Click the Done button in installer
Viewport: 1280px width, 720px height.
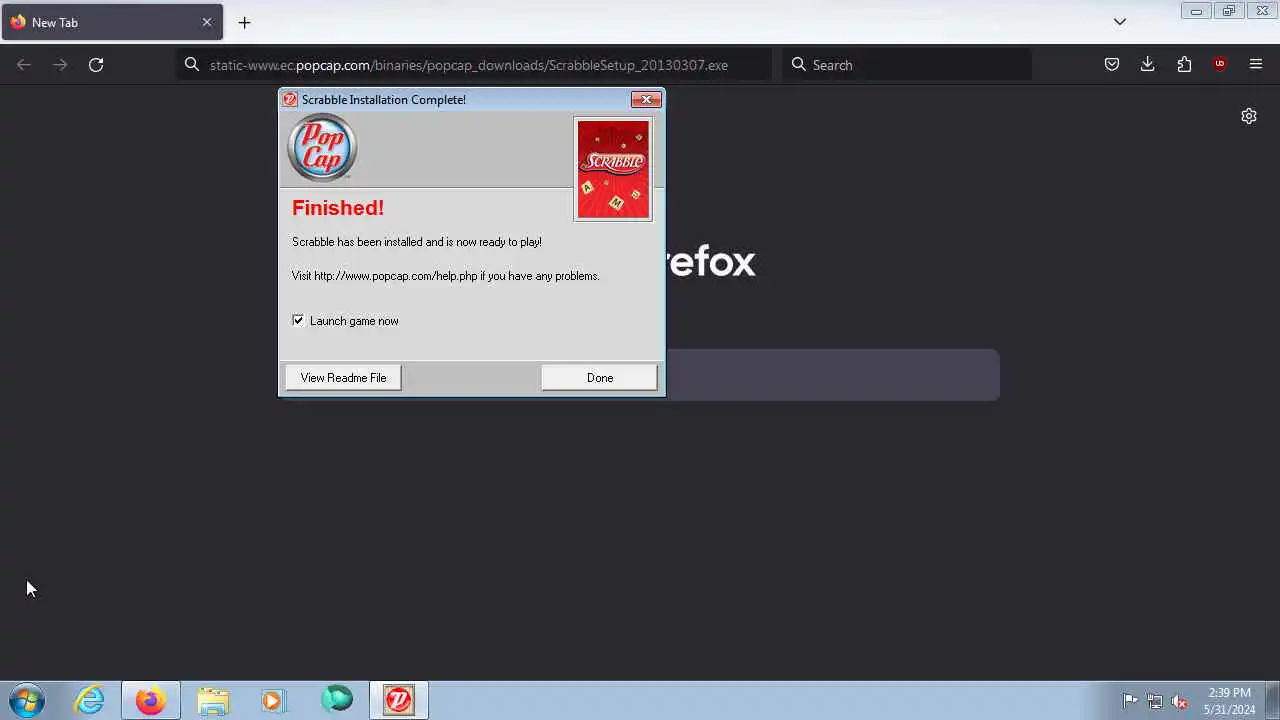(599, 377)
